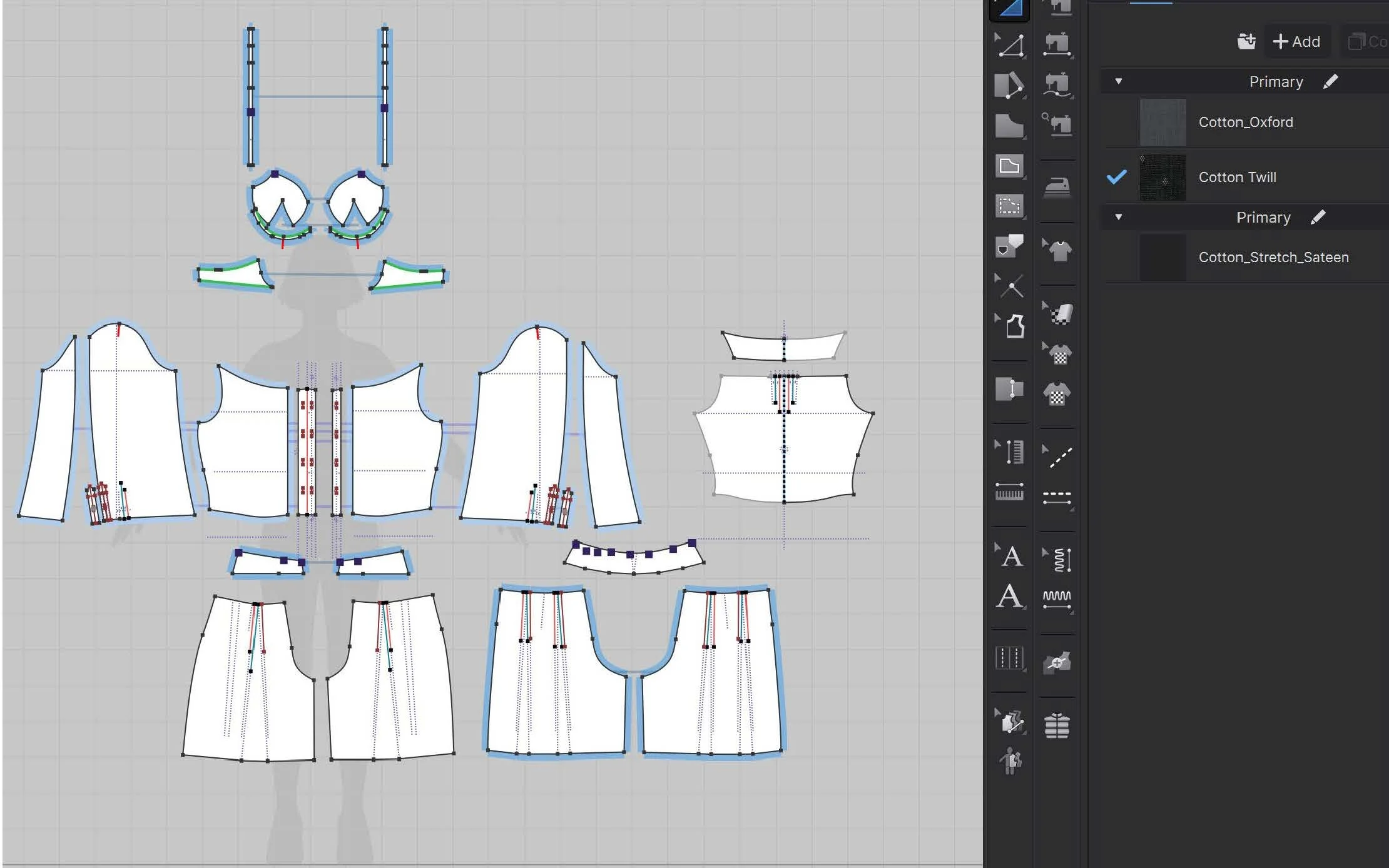Select the Free Sewing tool with curved line

(x=1057, y=85)
